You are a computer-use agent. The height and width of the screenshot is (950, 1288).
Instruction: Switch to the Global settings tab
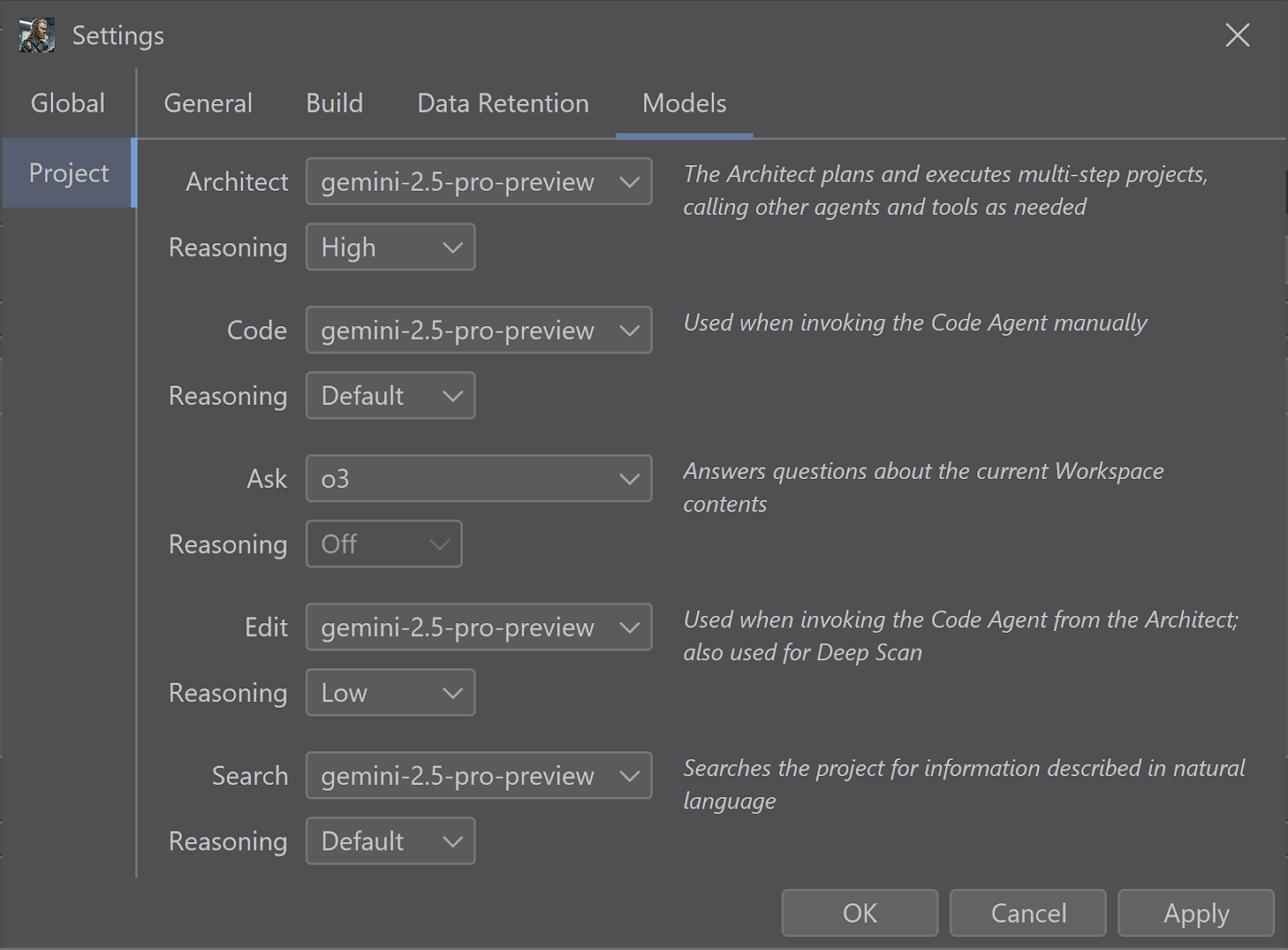click(68, 103)
